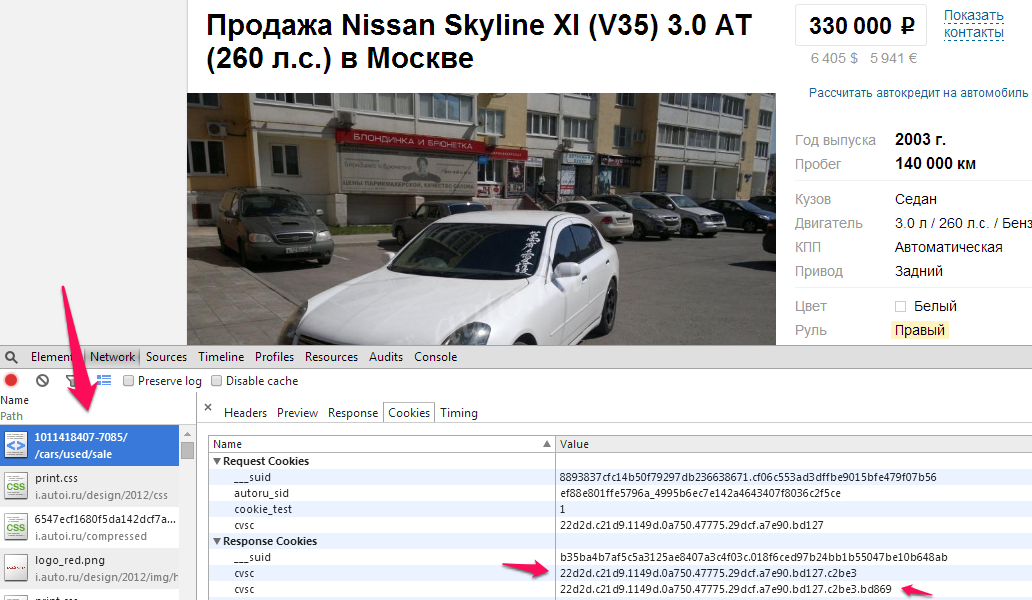Switch to the Elements panel tab
The height and width of the screenshot is (600, 1032).
coord(51,357)
